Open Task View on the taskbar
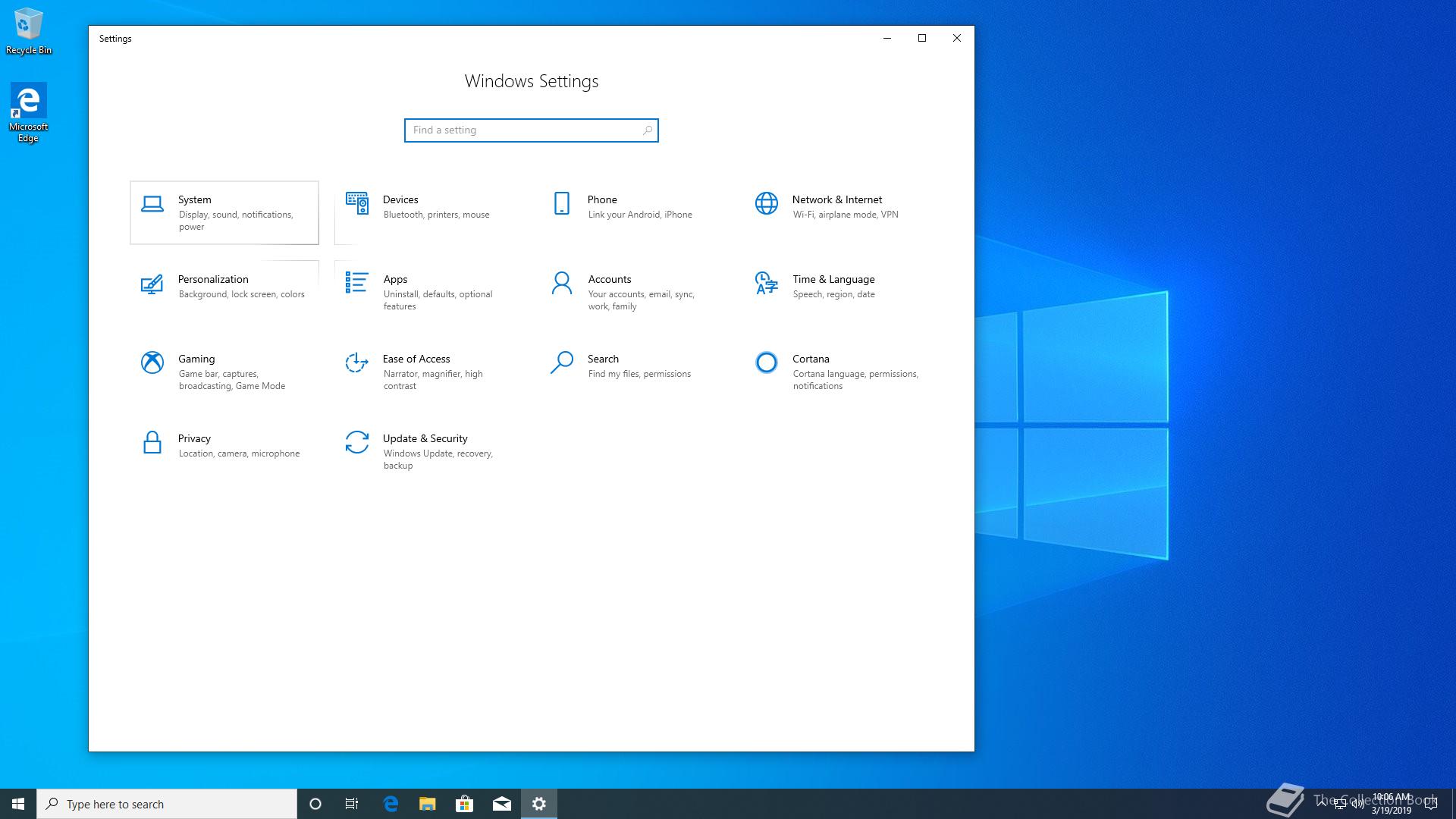The width and height of the screenshot is (1456, 819). pyautogui.click(x=352, y=804)
